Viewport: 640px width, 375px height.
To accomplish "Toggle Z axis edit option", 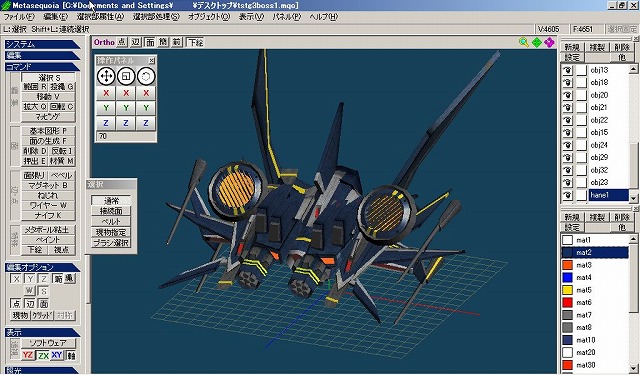I will click(44, 279).
